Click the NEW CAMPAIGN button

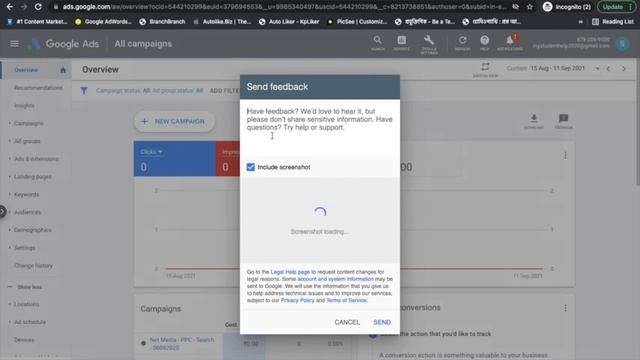click(174, 121)
